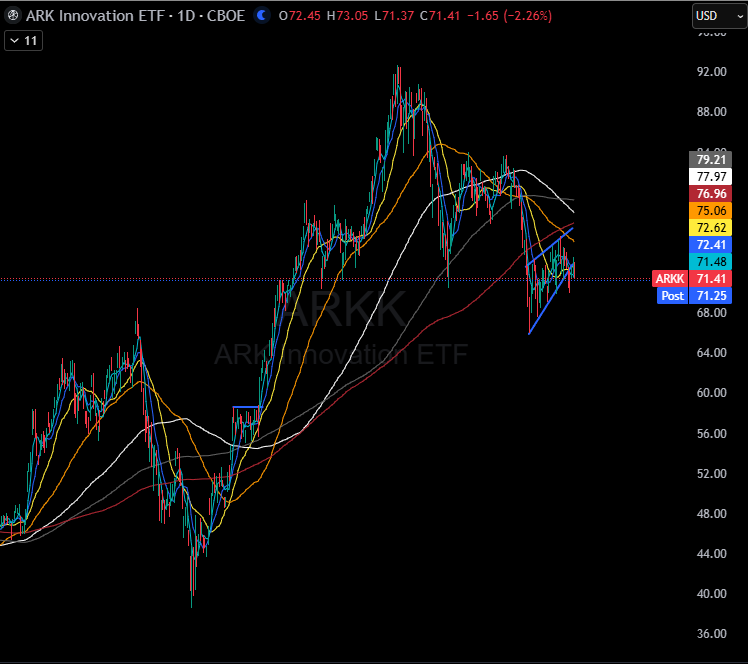
Task: Click the 40.00 price axis label
Action: coord(711,593)
